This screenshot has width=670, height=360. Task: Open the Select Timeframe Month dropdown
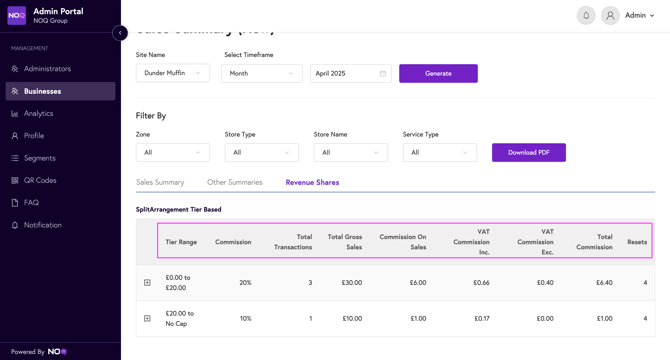(x=262, y=73)
